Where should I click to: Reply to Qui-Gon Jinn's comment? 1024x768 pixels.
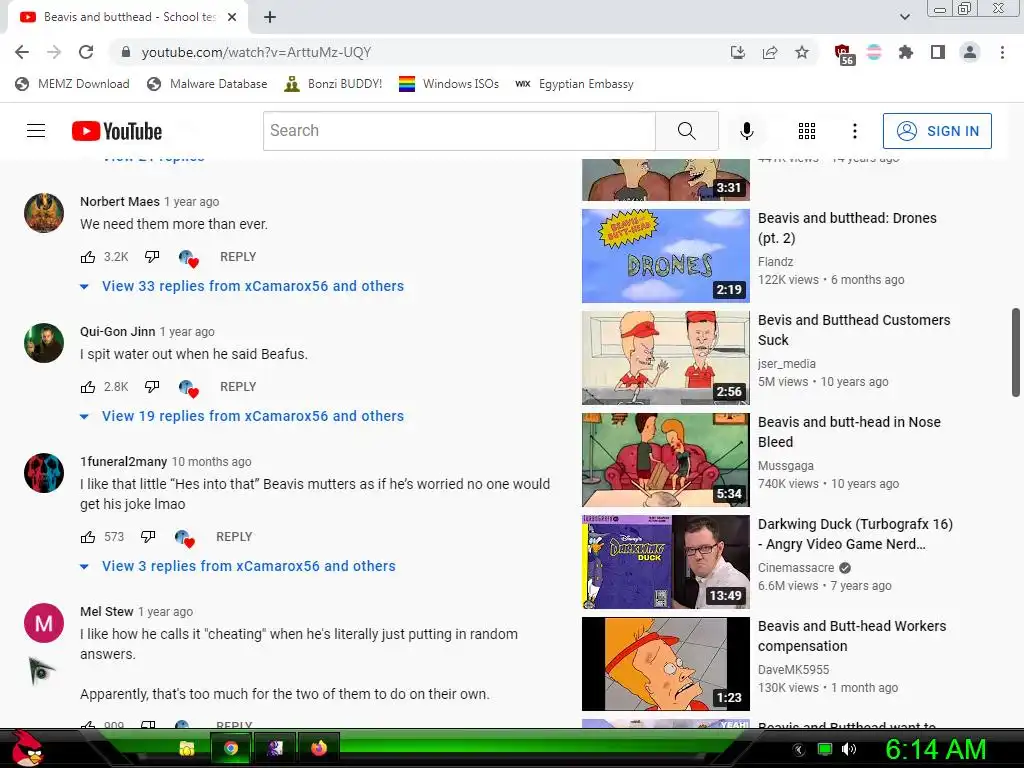pyautogui.click(x=238, y=387)
